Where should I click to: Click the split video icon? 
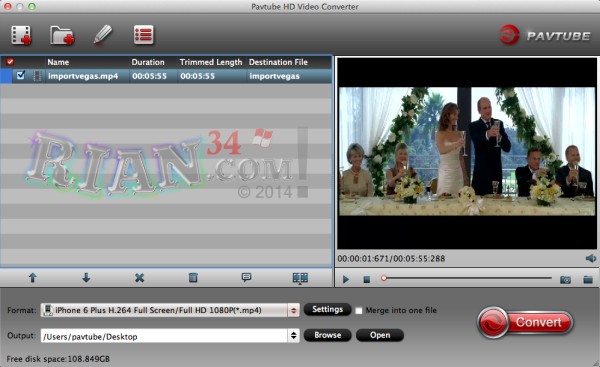[300, 278]
